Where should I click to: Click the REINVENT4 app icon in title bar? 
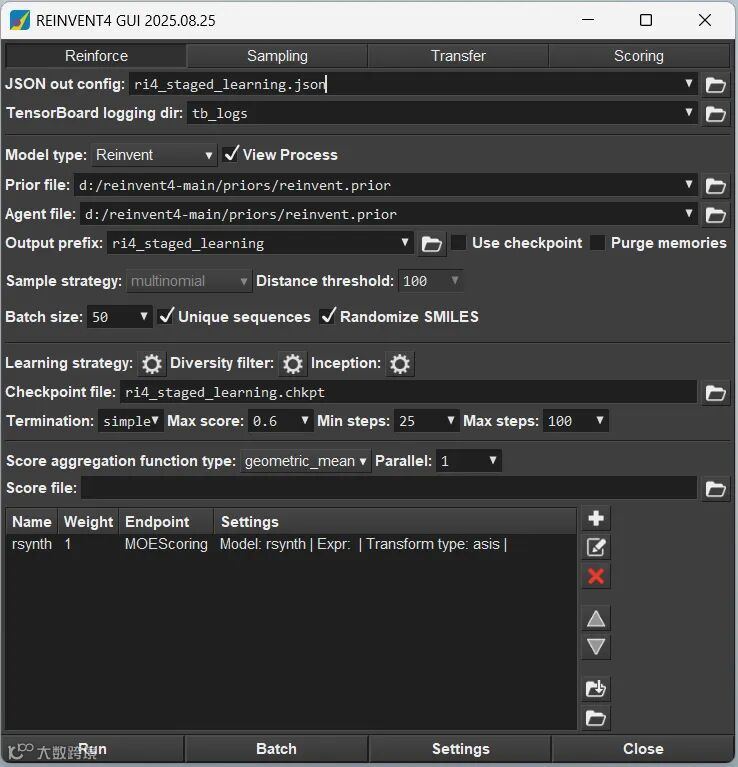tap(20, 21)
